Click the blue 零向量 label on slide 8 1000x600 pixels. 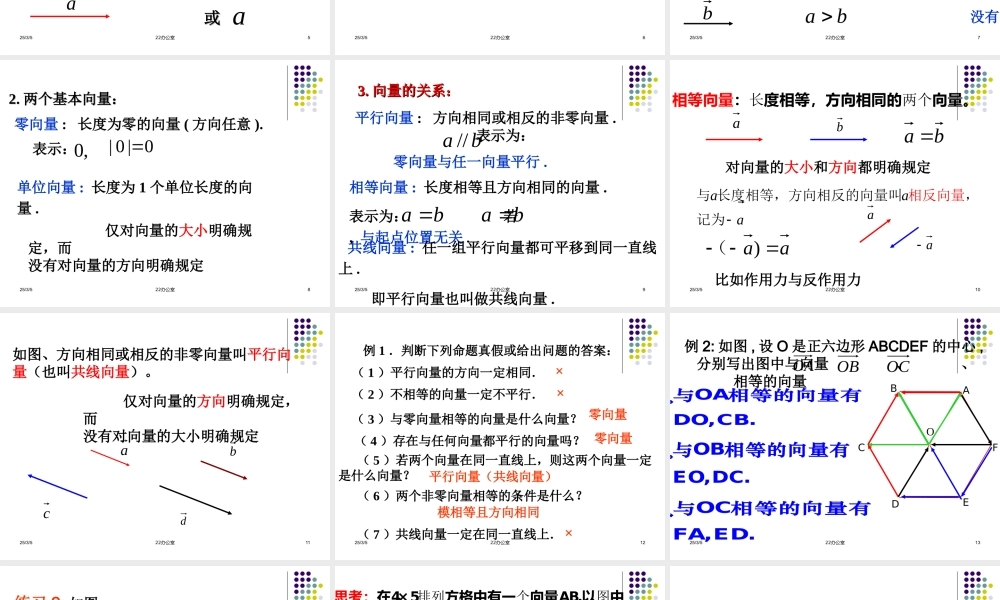(x=36, y=124)
